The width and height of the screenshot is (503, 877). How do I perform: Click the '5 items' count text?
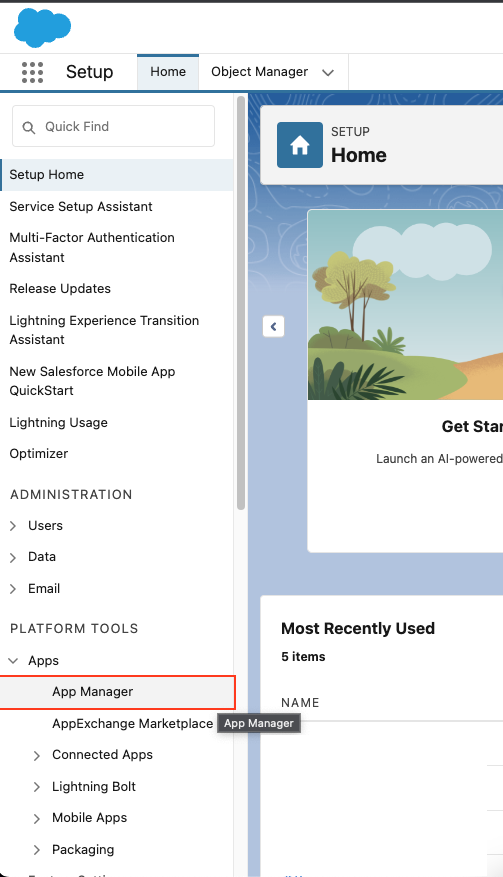(x=303, y=657)
